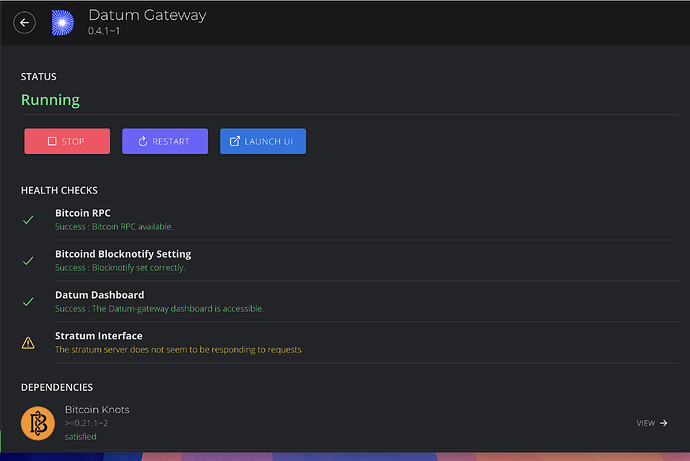Image resolution: width=690 pixels, height=461 pixels.
Task: Click the Datum Dashboard checkmark icon
Action: pyautogui.click(x=28, y=302)
